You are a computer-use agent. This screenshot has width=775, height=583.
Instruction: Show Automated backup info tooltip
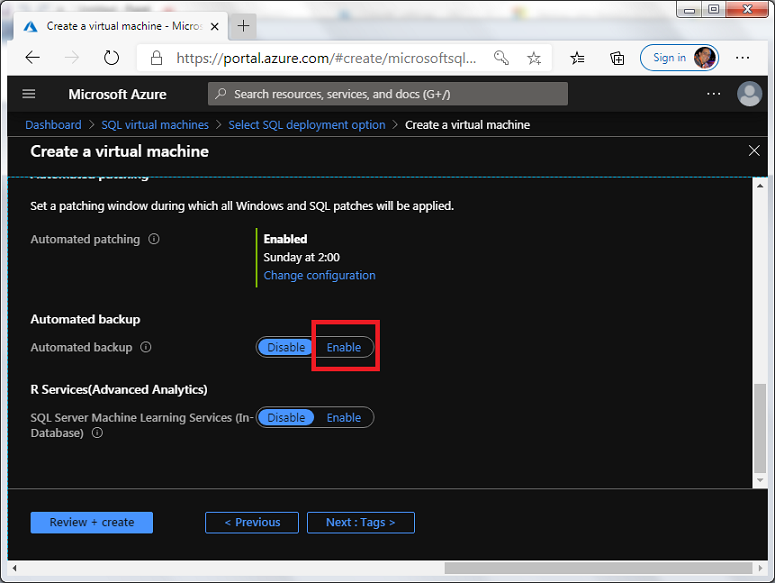(146, 347)
